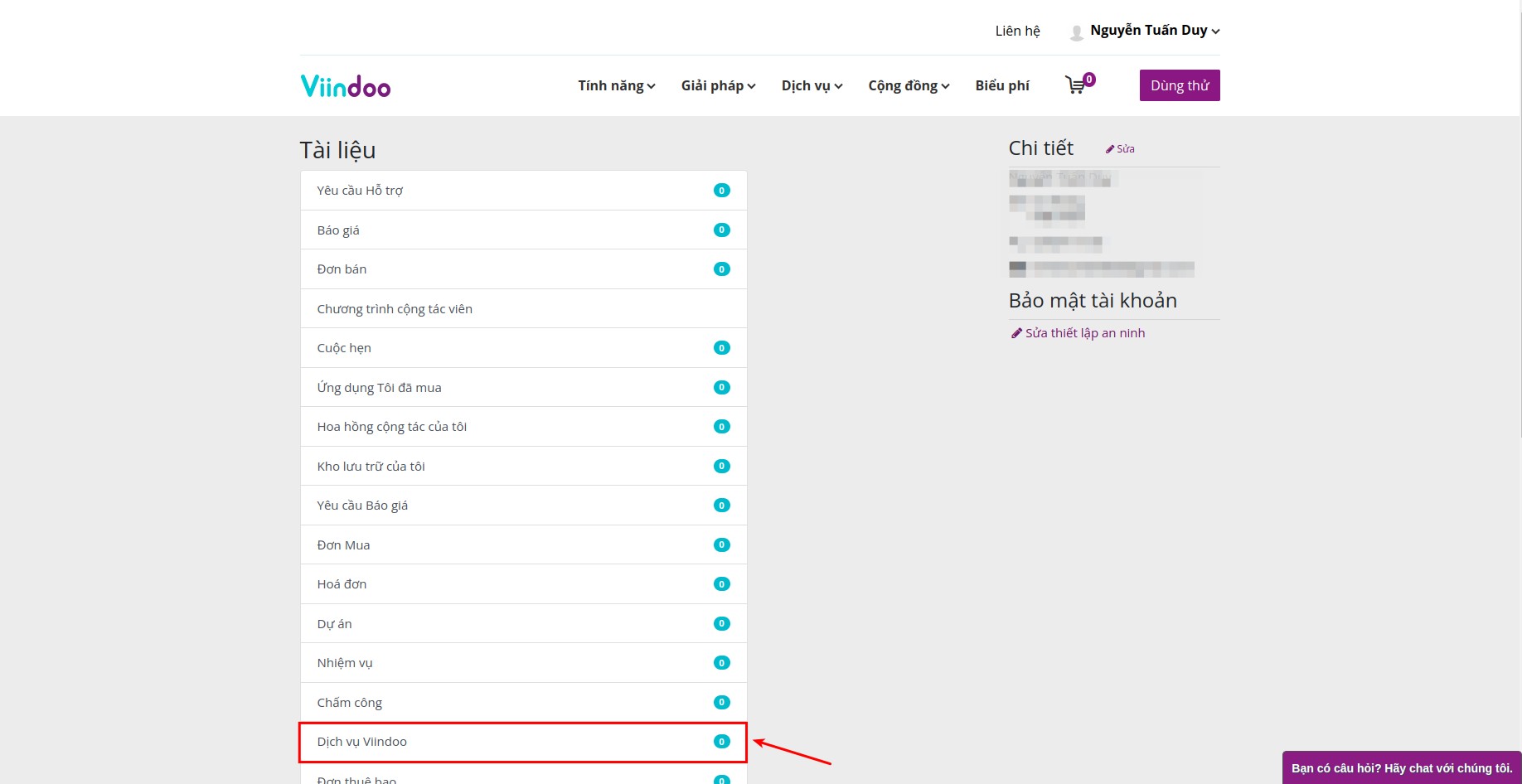Click the Viindoo logo
Screen dimensions: 1522x784
point(345,86)
